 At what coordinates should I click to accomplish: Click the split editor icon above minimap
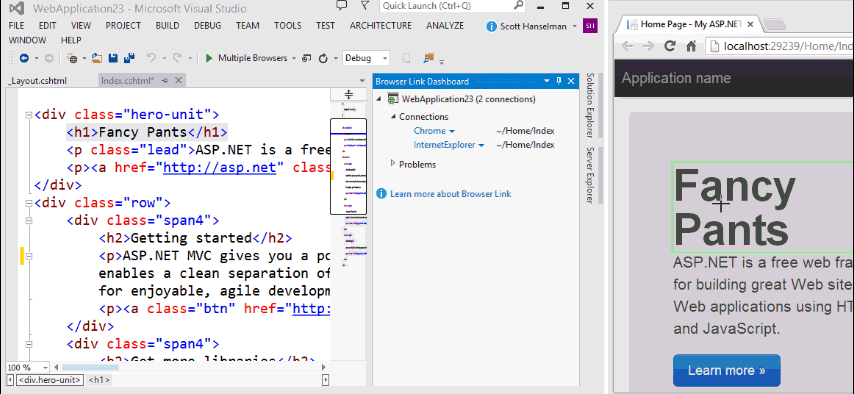pyautogui.click(x=349, y=94)
